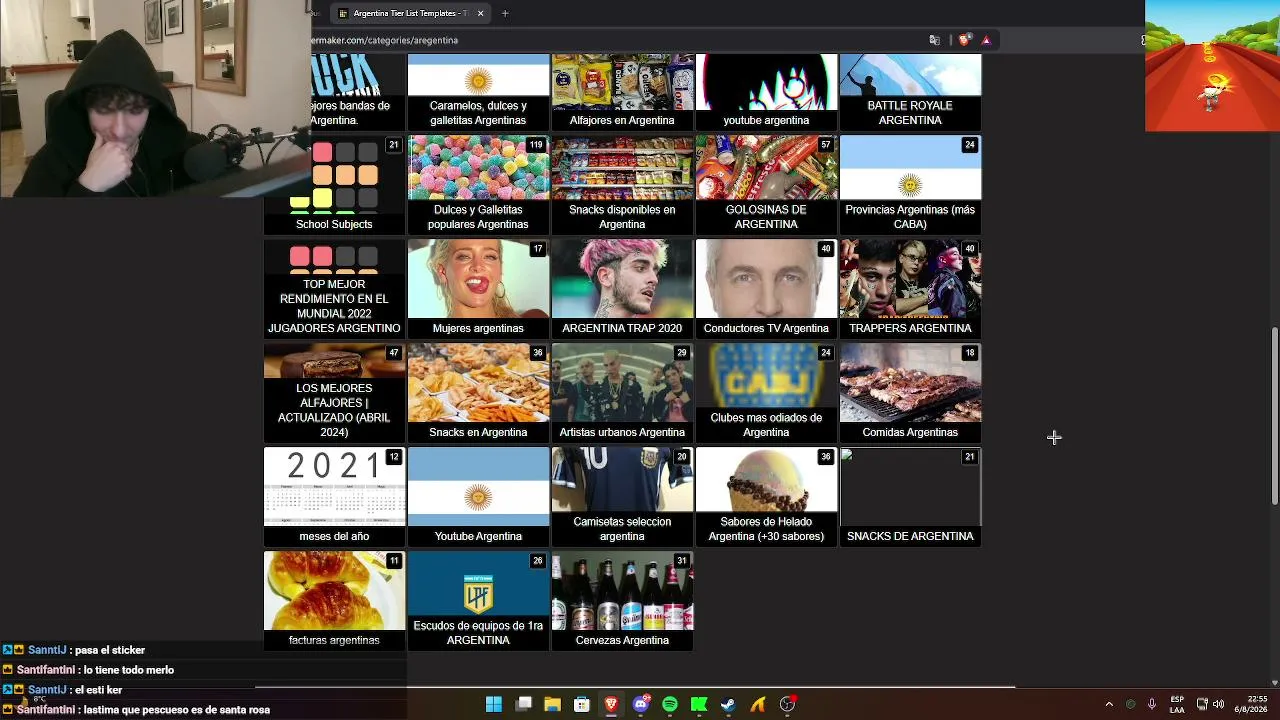Open the meses del año template

pos(334,496)
